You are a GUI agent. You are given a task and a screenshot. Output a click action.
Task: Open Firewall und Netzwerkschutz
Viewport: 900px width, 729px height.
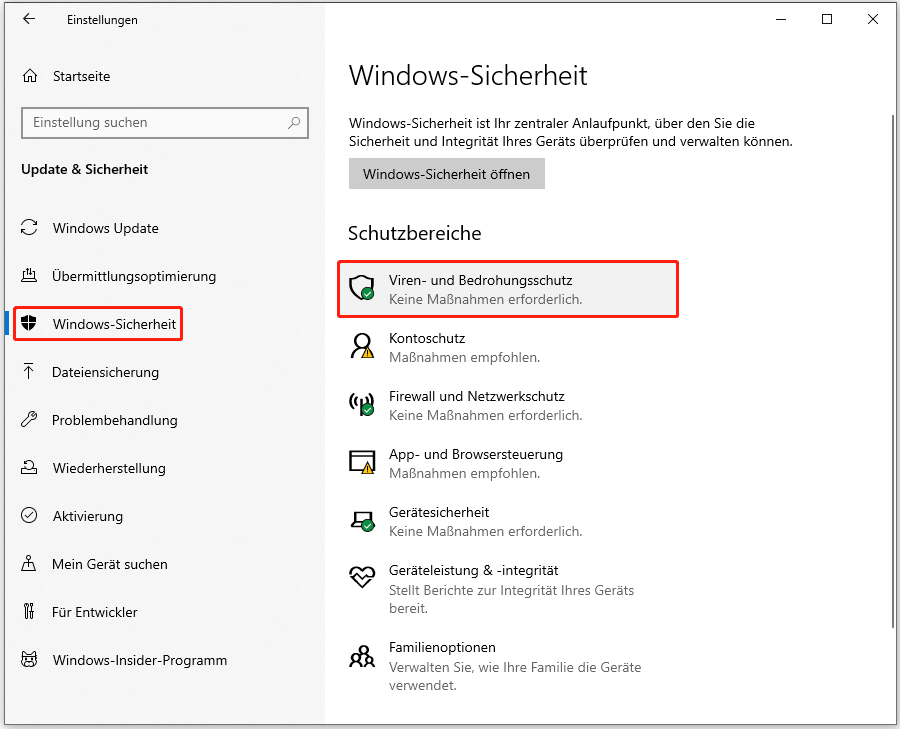508,405
